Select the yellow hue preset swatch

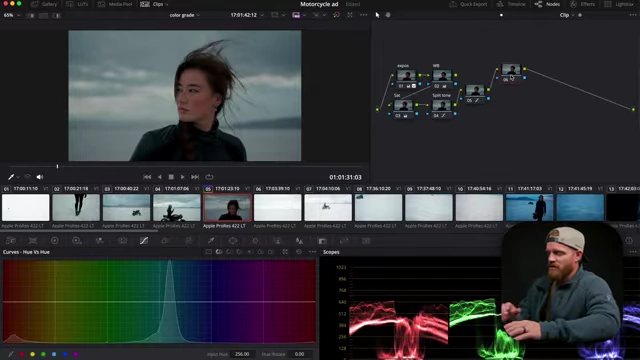(33, 354)
